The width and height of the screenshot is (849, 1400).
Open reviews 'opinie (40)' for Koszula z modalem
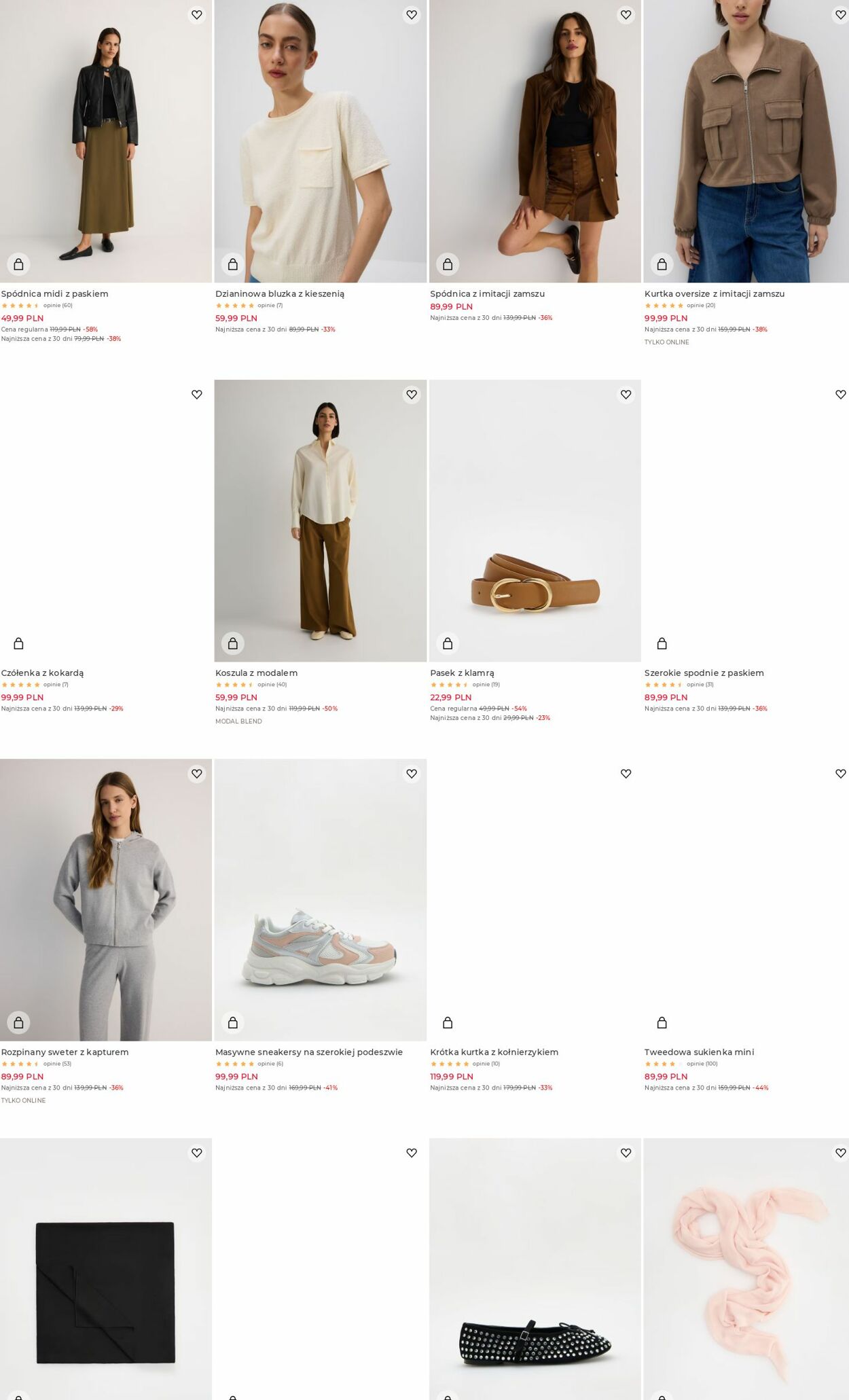pyautogui.click(x=272, y=685)
